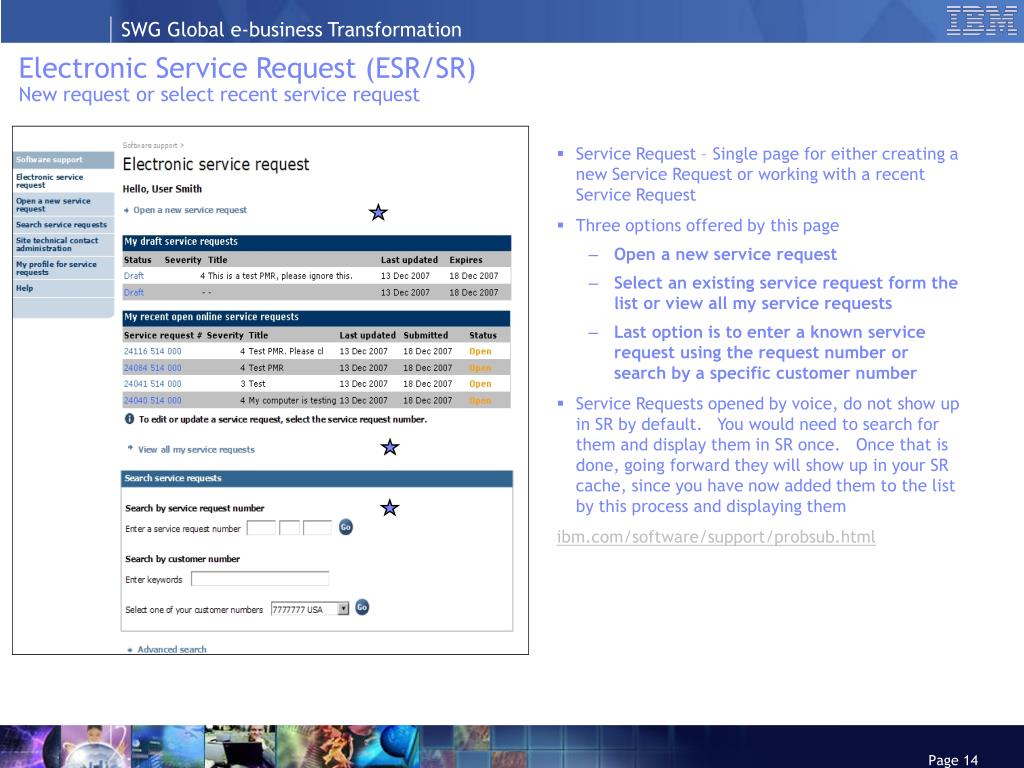Click the third service request number box
Image resolution: width=1024 pixels, height=768 pixels.
coord(317,528)
